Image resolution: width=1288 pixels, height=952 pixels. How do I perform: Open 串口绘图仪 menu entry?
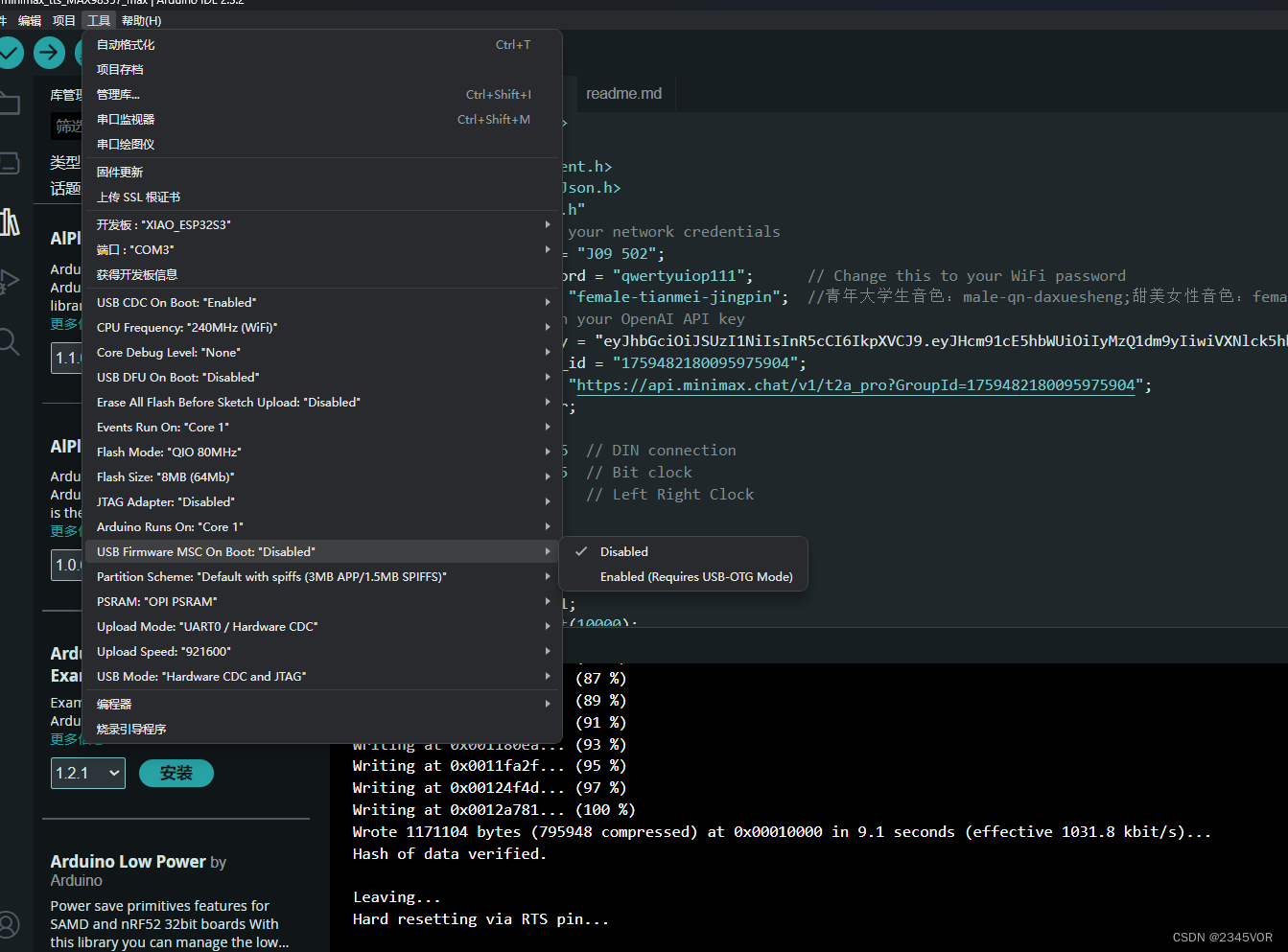(x=322, y=144)
